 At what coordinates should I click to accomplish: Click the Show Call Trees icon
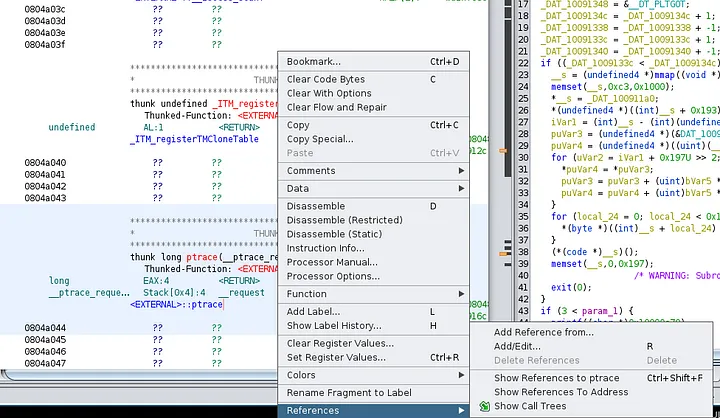coord(484,406)
